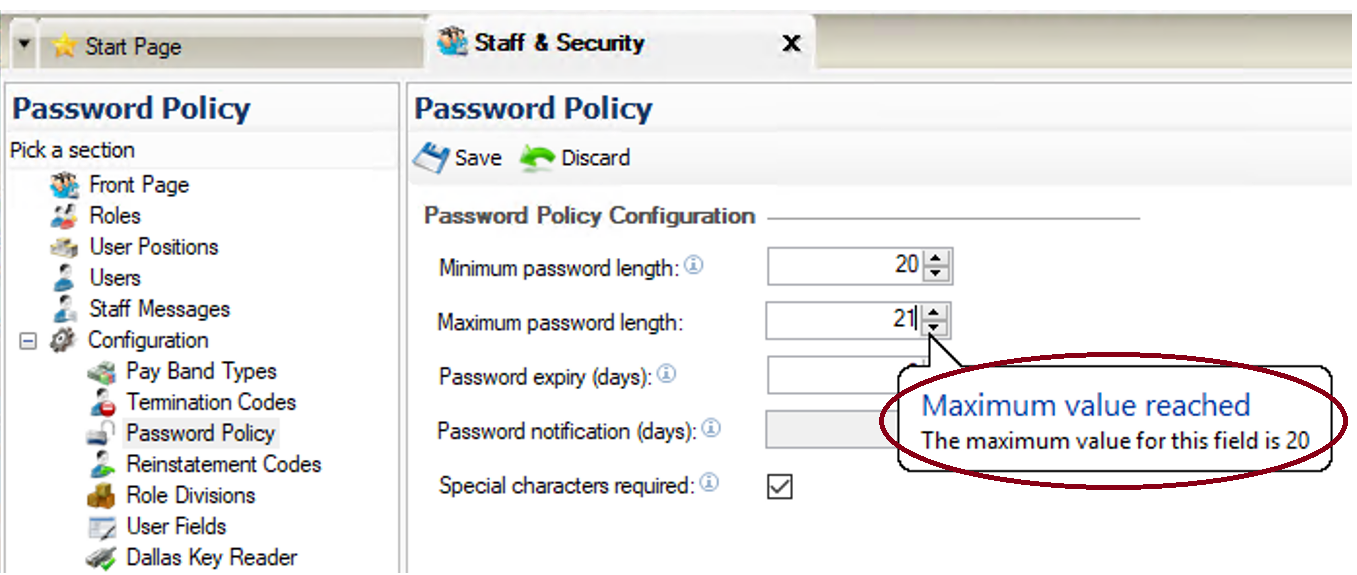Click the Termination Codes icon
This screenshot has width=1357, height=575.
click(x=101, y=402)
